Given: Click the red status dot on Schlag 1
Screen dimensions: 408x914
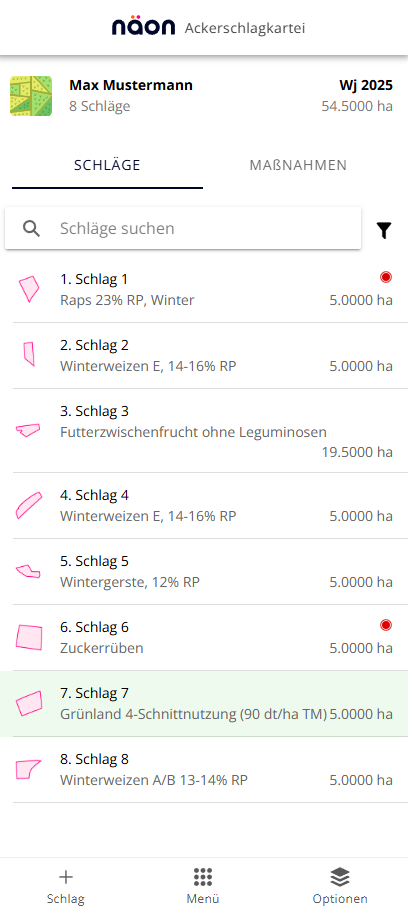Looking at the screenshot, I should [386, 277].
